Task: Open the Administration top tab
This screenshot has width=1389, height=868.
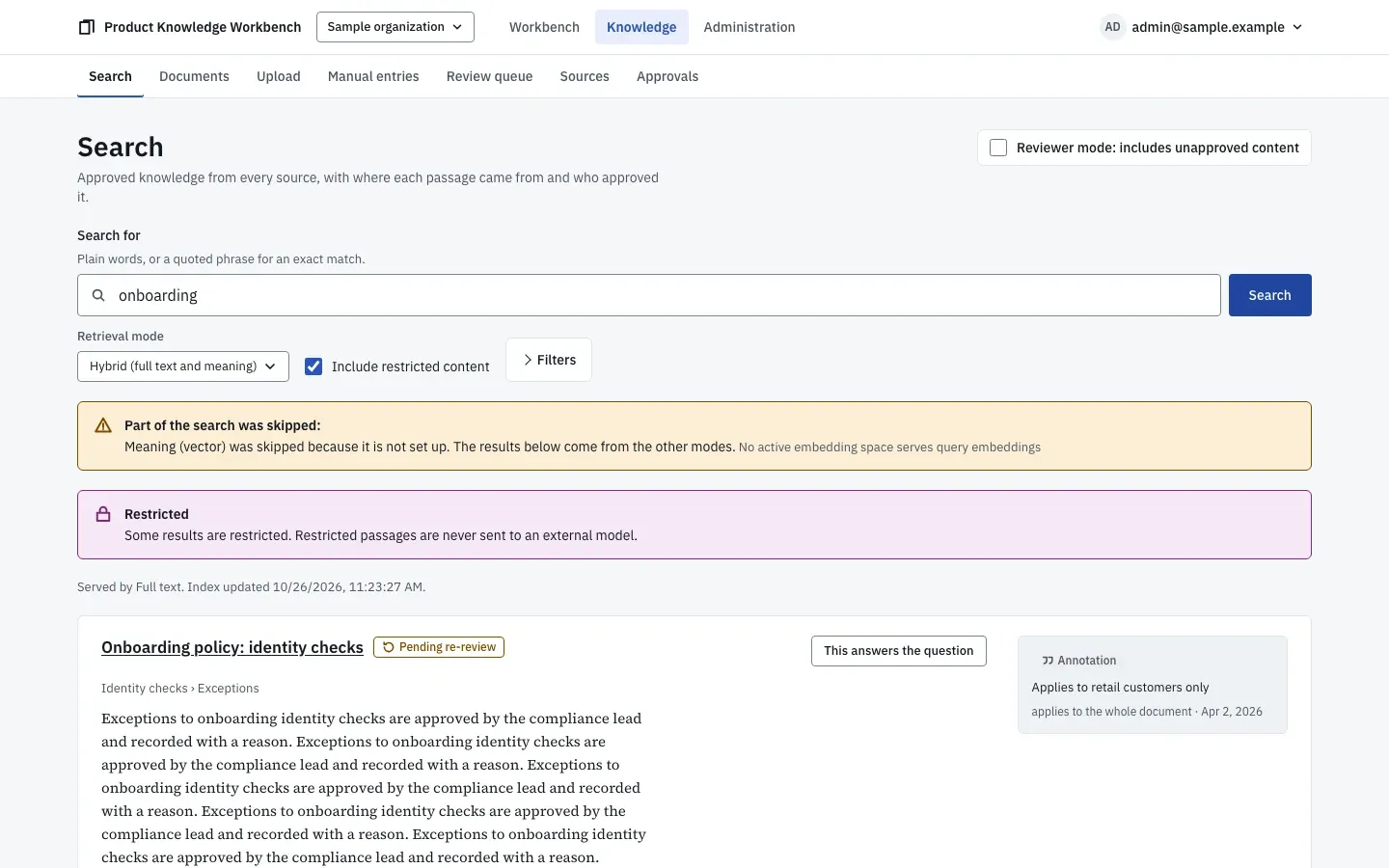Action: 749,27
